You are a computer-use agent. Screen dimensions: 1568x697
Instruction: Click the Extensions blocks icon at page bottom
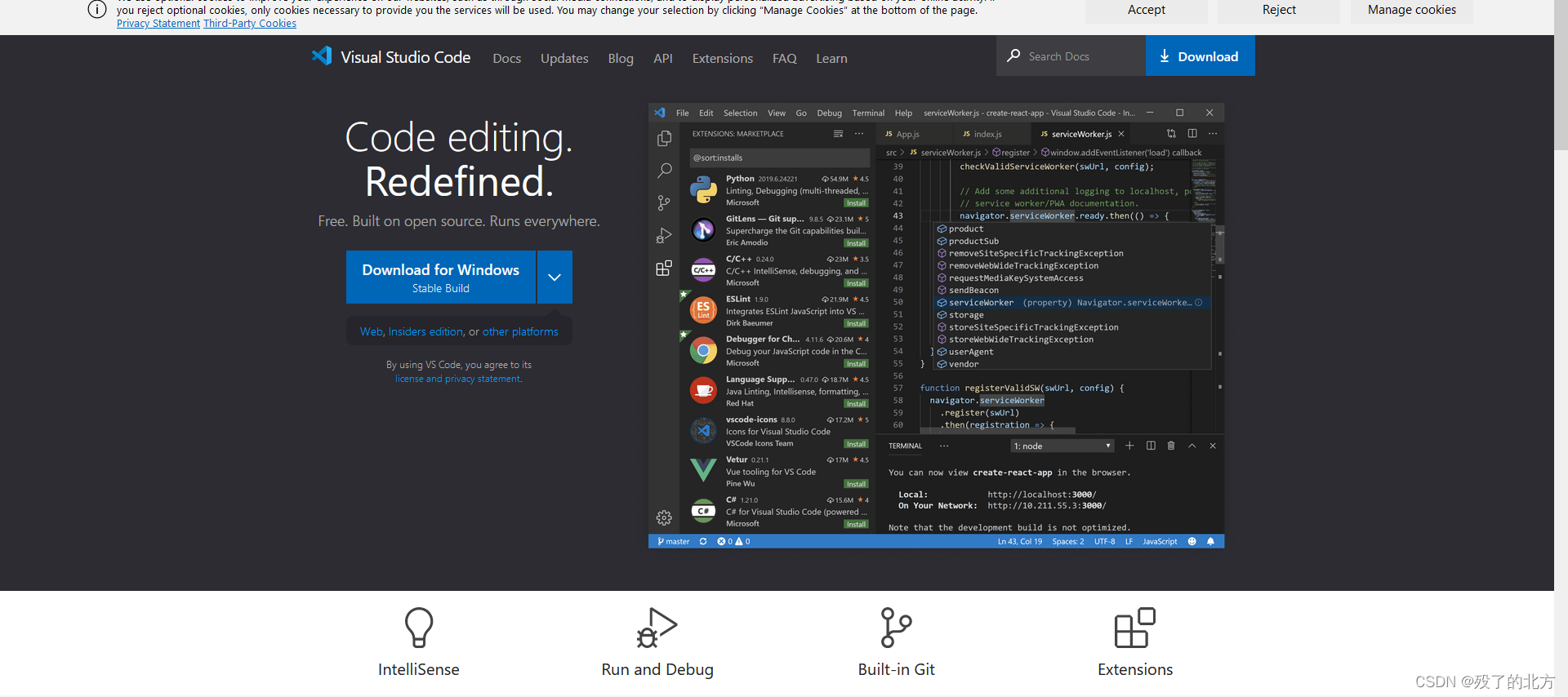tap(1135, 628)
